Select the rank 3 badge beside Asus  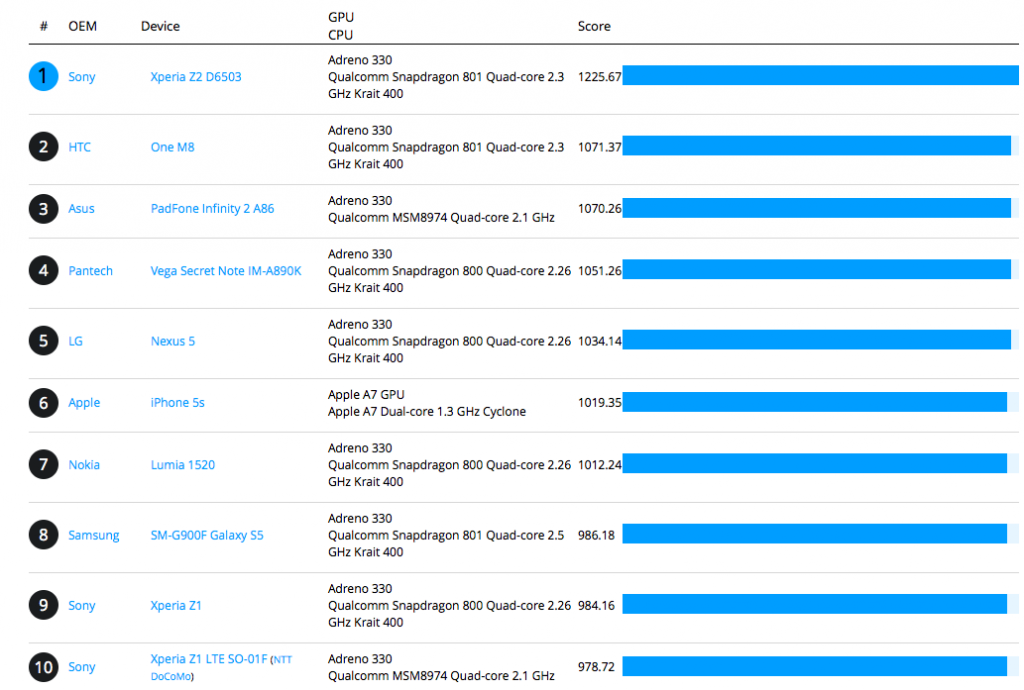click(x=43, y=209)
